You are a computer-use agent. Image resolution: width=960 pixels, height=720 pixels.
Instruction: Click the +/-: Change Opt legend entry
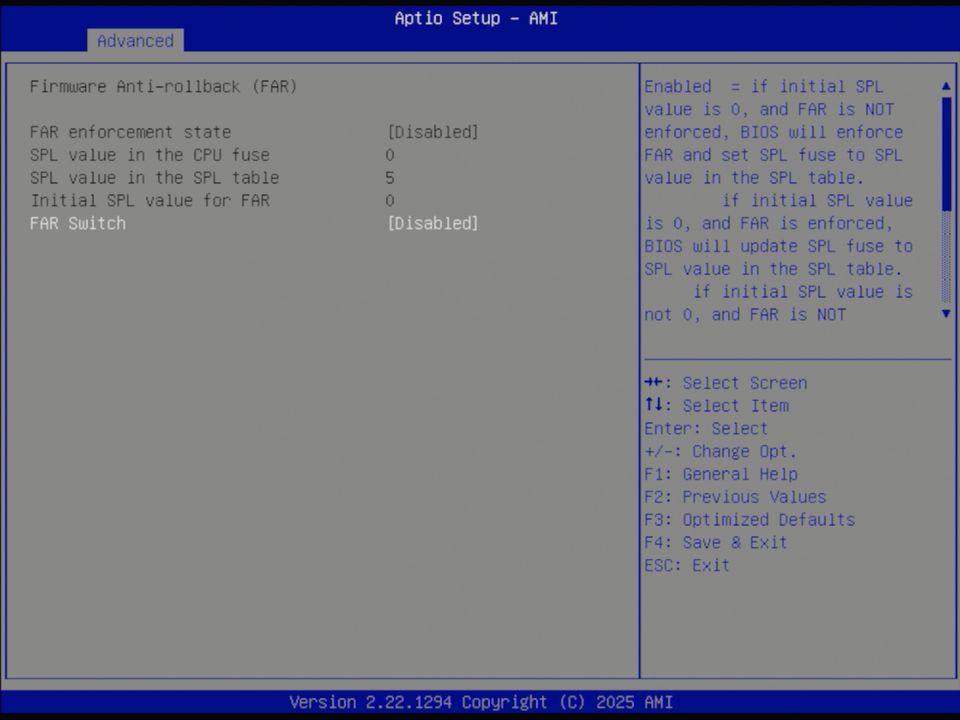(x=721, y=451)
